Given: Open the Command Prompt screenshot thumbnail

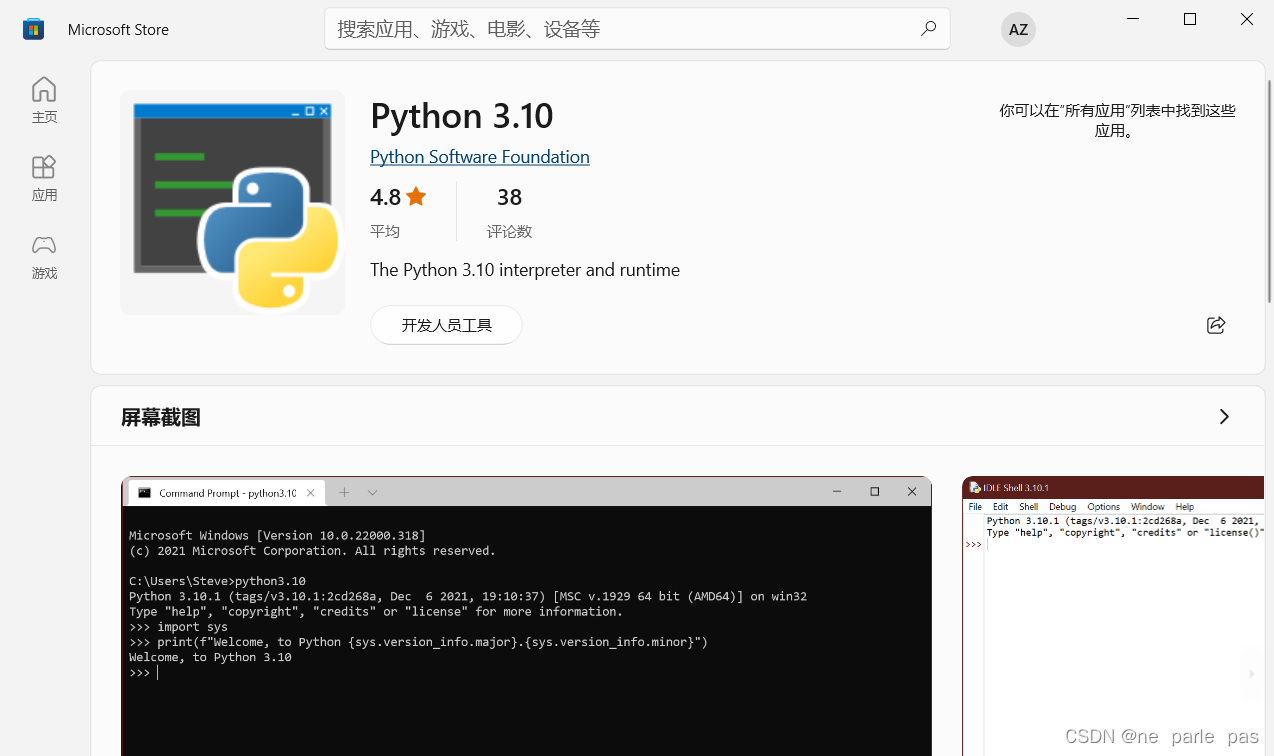Looking at the screenshot, I should pyautogui.click(x=526, y=616).
